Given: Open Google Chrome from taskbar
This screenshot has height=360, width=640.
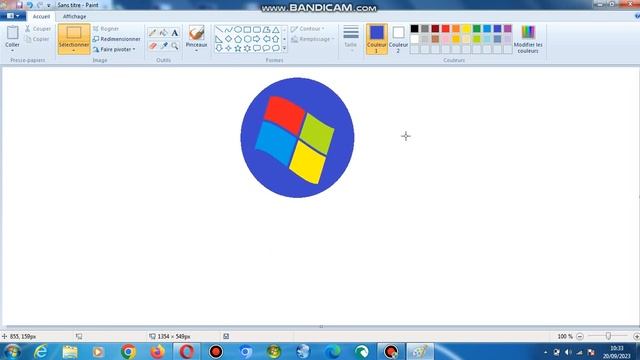Looking at the screenshot, I should click(x=128, y=351).
